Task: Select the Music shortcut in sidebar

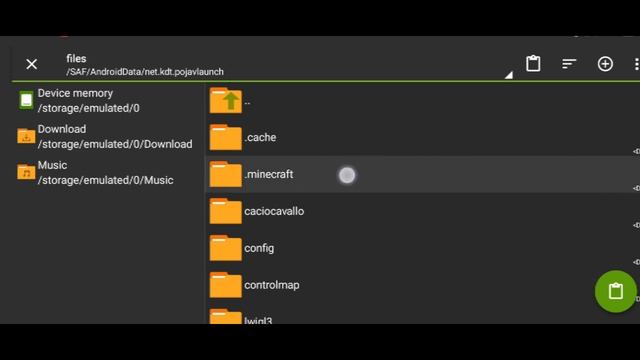Action: pyautogui.click(x=107, y=173)
